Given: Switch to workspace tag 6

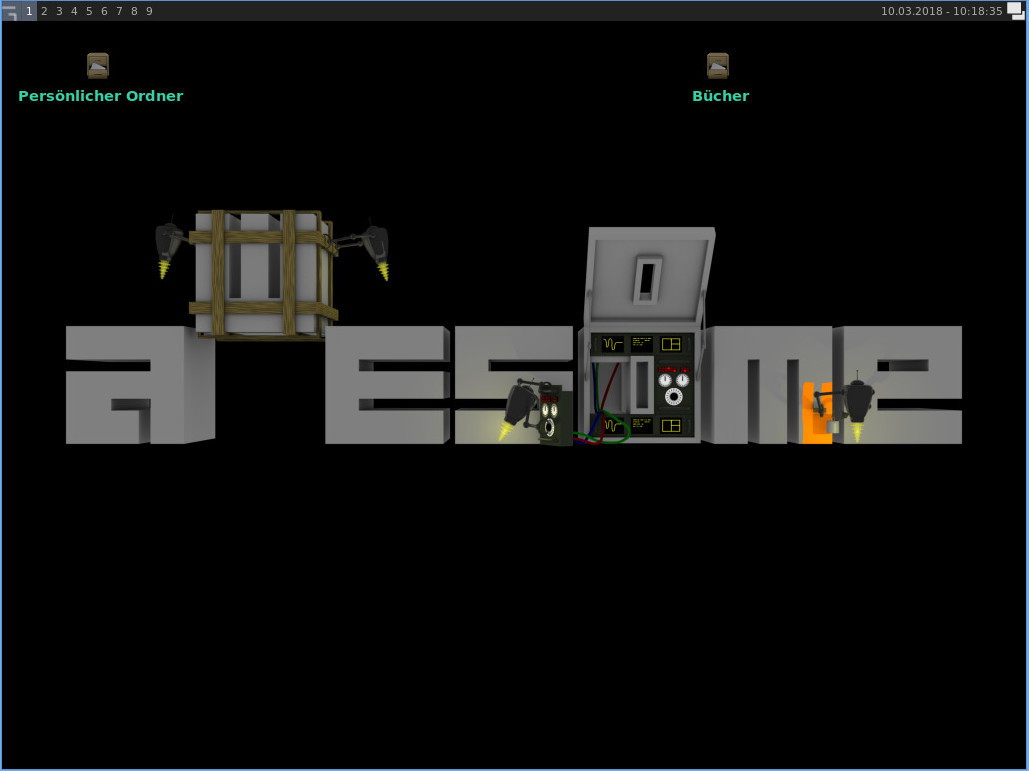Looking at the screenshot, I should coord(104,11).
